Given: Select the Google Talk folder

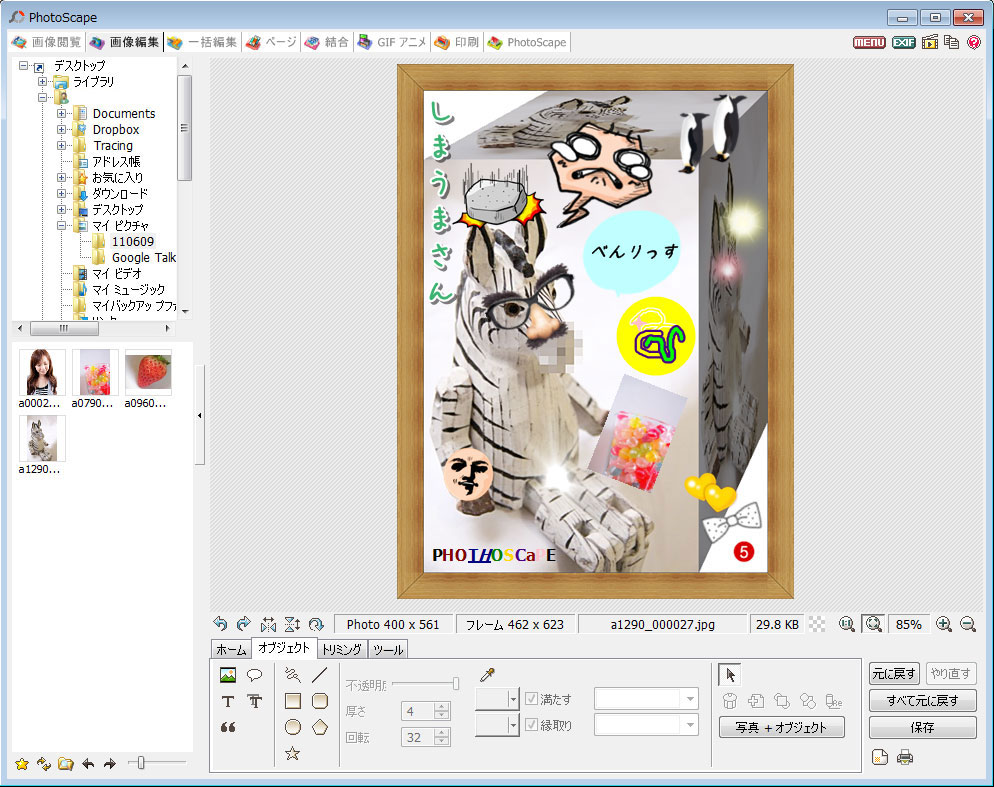Looking at the screenshot, I should (x=144, y=257).
